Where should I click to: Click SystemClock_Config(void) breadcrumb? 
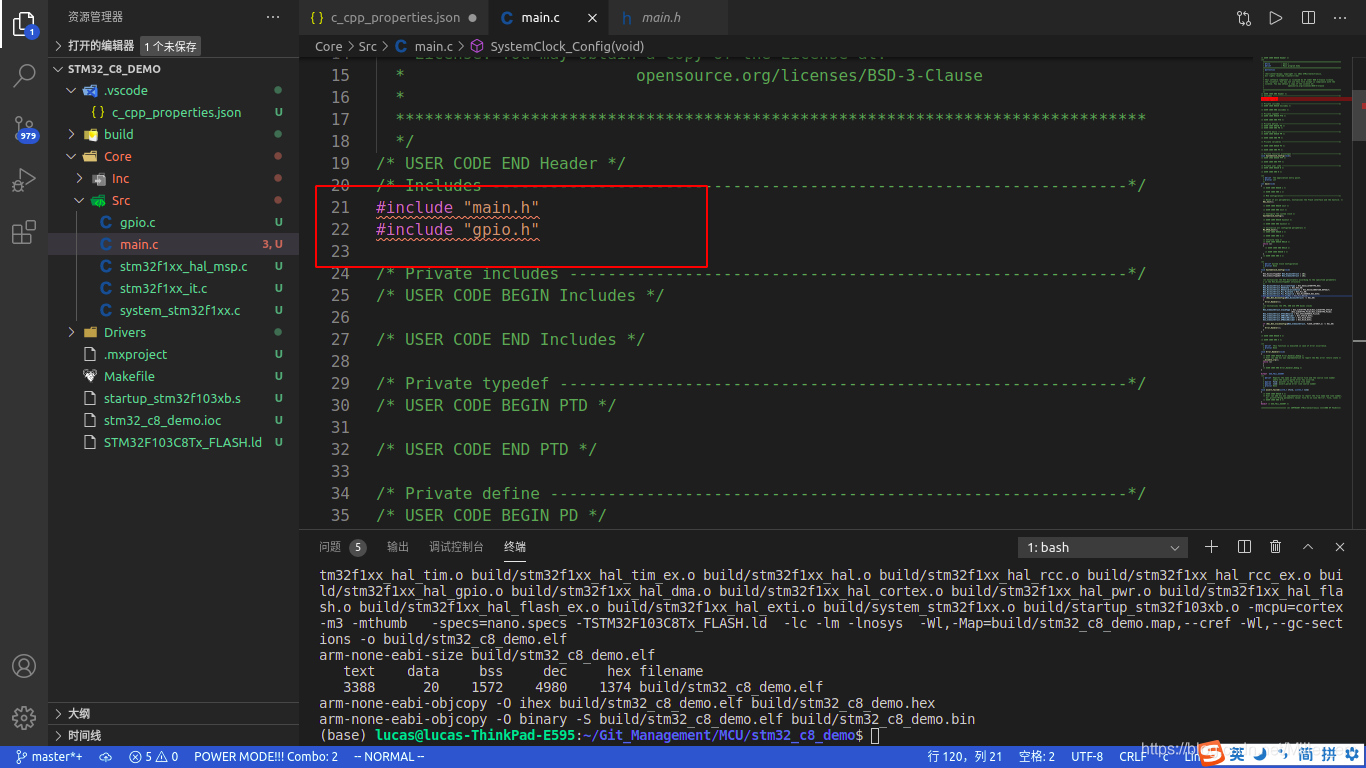coord(556,46)
